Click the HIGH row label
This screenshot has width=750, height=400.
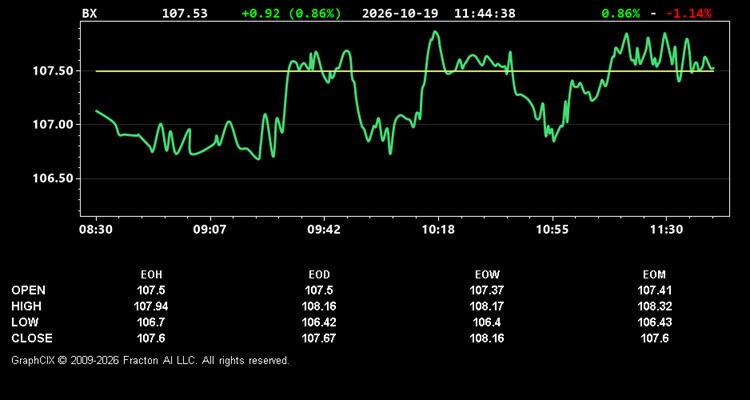pyautogui.click(x=26, y=306)
